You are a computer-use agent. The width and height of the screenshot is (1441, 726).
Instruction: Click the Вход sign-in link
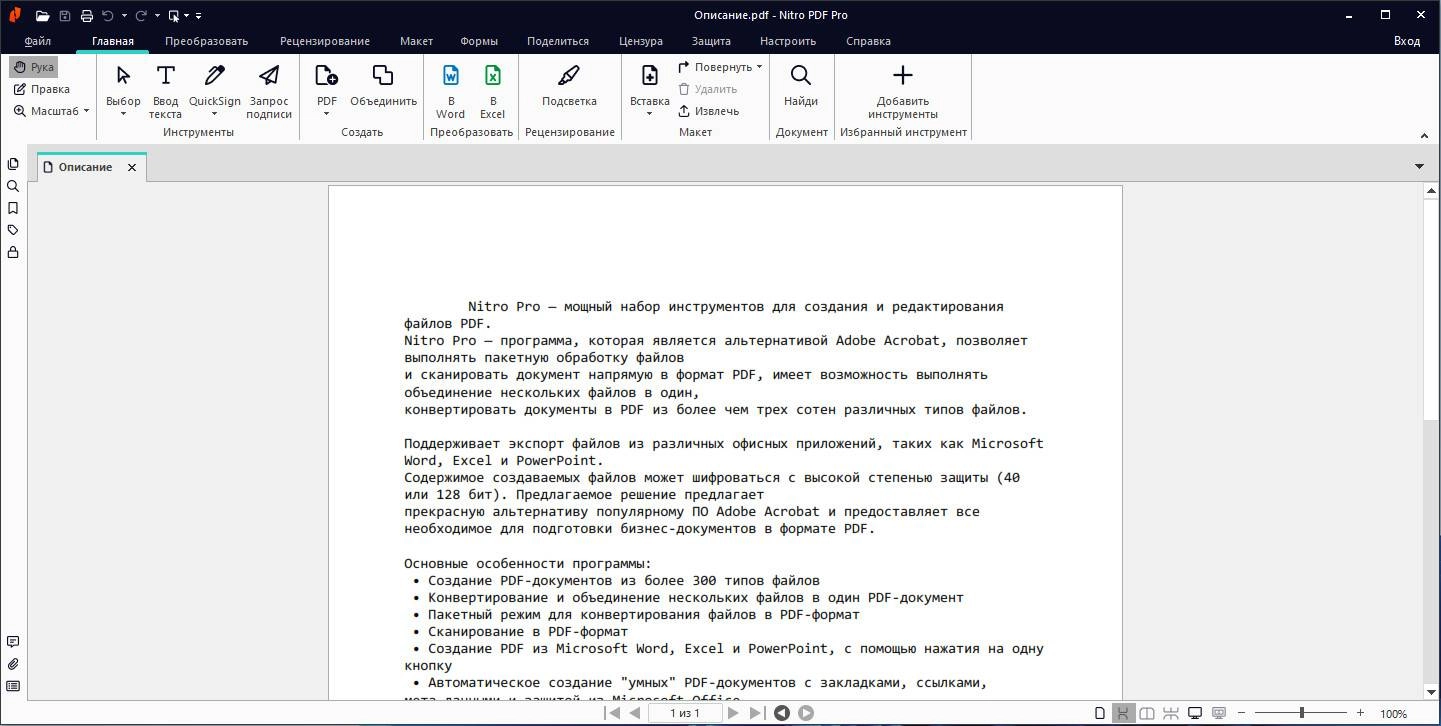[1407, 41]
